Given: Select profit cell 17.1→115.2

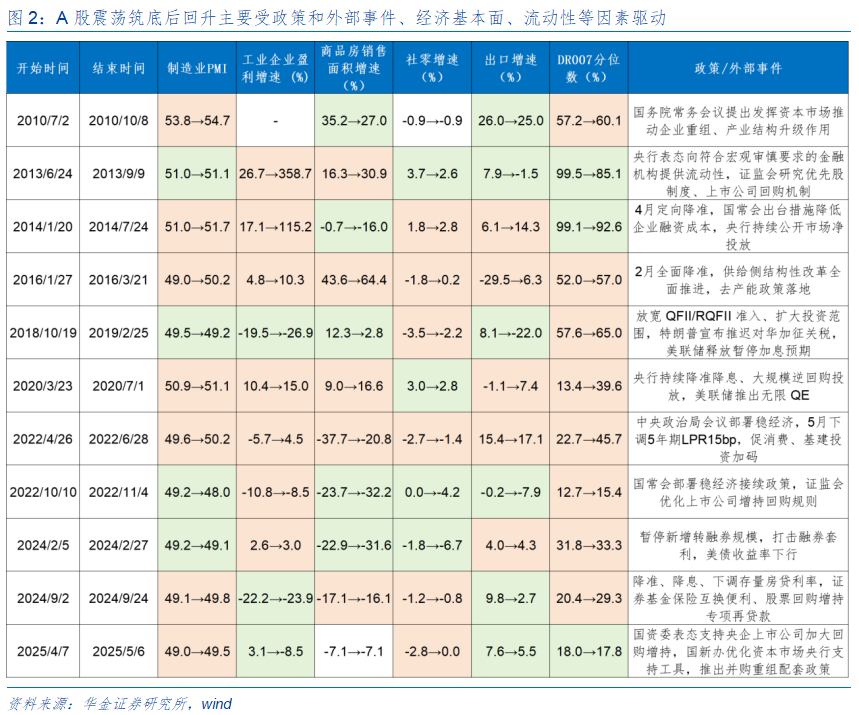Looking at the screenshot, I should tap(276, 227).
